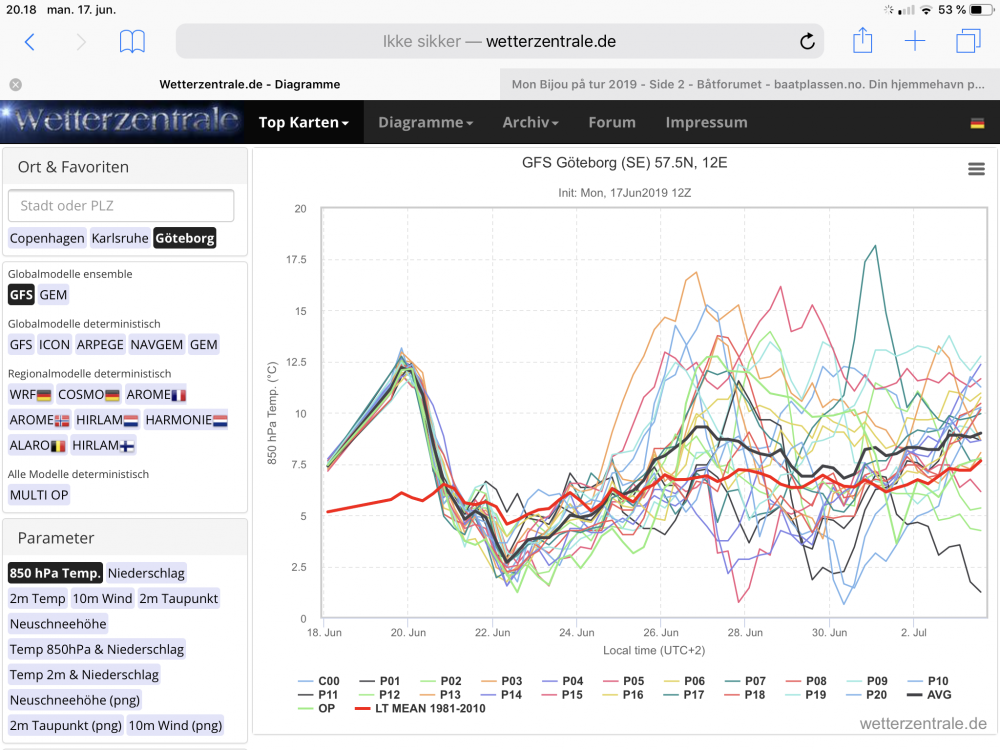
Task: Open the Impressum menu item
Action: pos(707,122)
